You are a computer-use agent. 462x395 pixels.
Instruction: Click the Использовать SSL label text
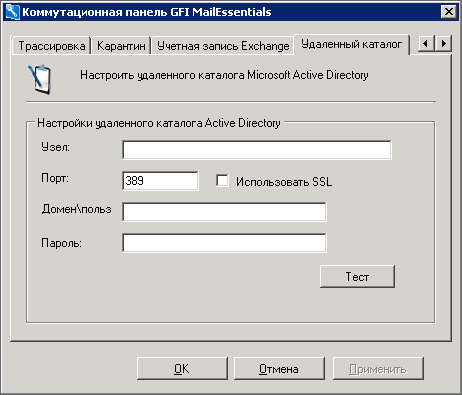[284, 182]
